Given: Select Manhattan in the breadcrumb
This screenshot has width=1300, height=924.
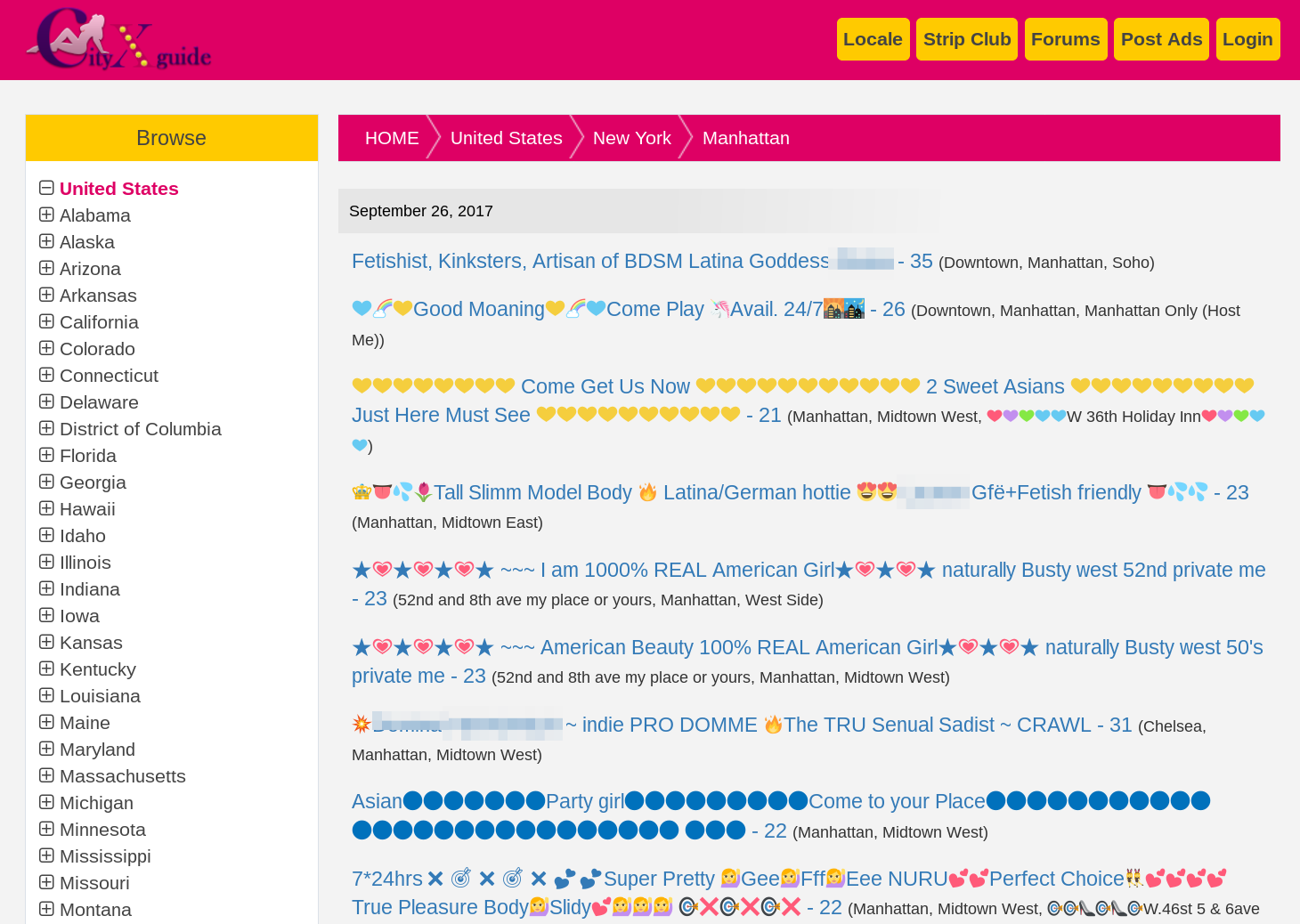Looking at the screenshot, I should pyautogui.click(x=746, y=138).
